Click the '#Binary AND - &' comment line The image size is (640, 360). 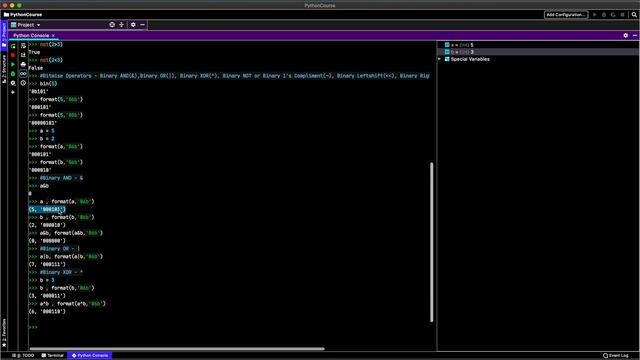coord(61,178)
